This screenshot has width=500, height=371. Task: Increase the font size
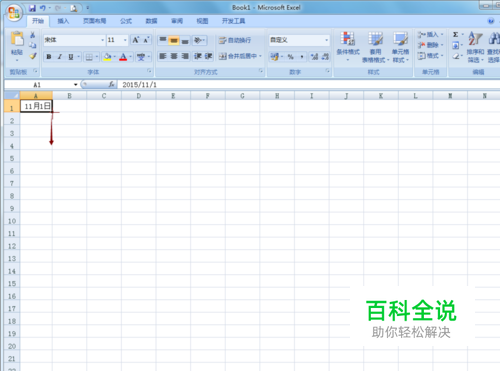136,40
